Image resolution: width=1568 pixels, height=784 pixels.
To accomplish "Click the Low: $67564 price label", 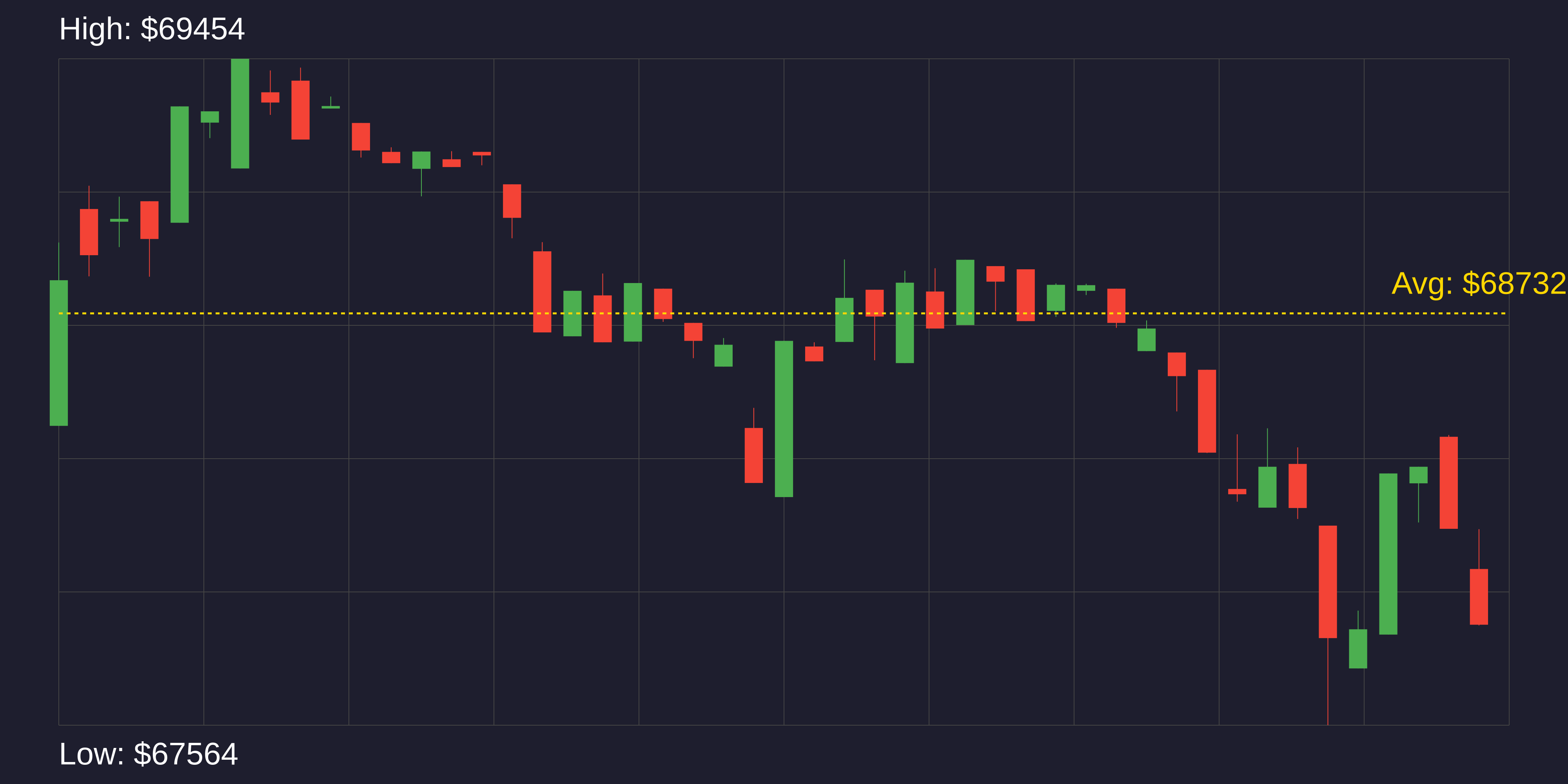I will point(148,754).
